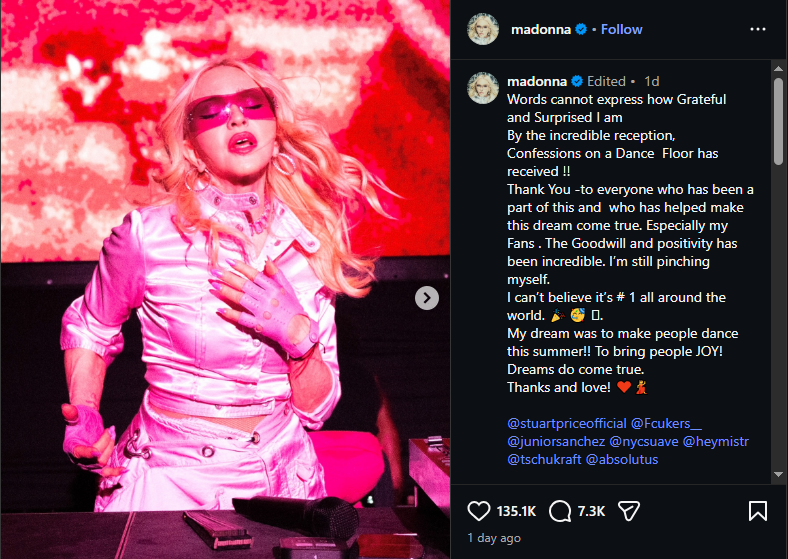The image size is (788, 559).
Task: Click the caption scrollbar down arrow
Action: click(x=778, y=474)
